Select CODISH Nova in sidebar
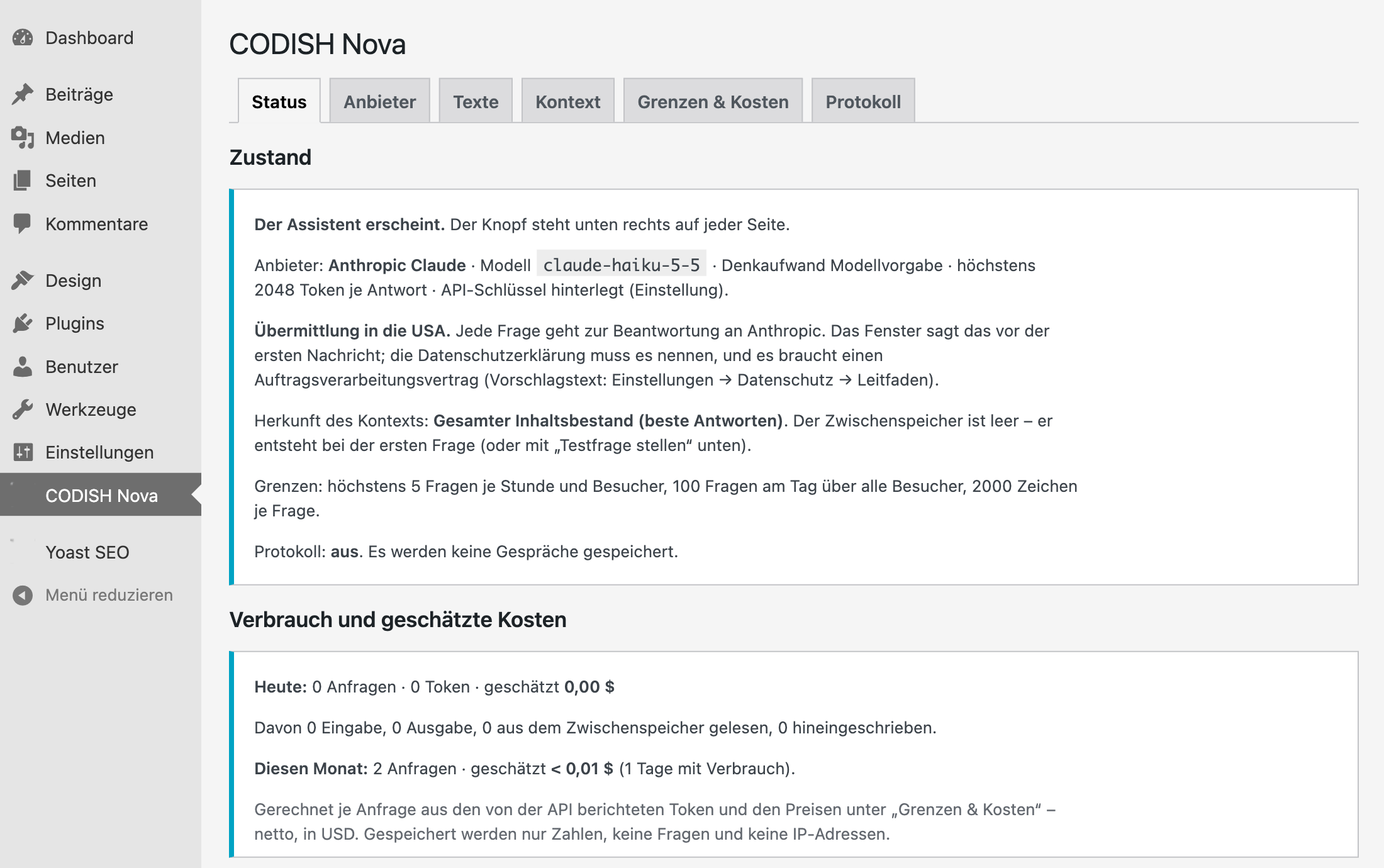 coord(101,495)
